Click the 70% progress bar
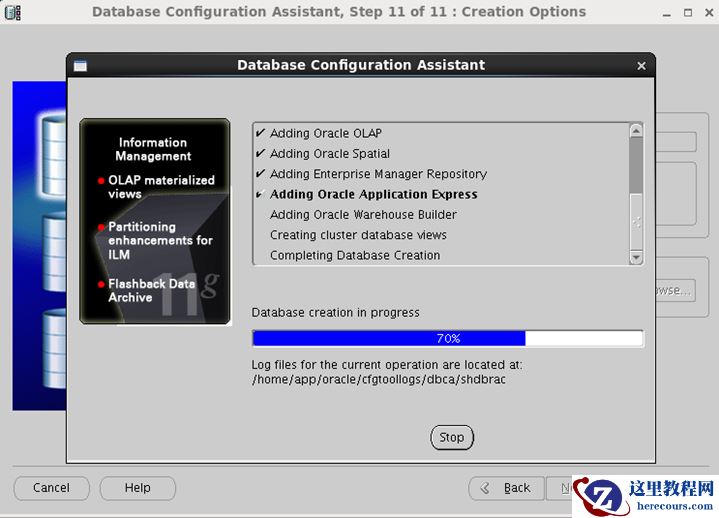The width and height of the screenshot is (719, 518). [448, 338]
